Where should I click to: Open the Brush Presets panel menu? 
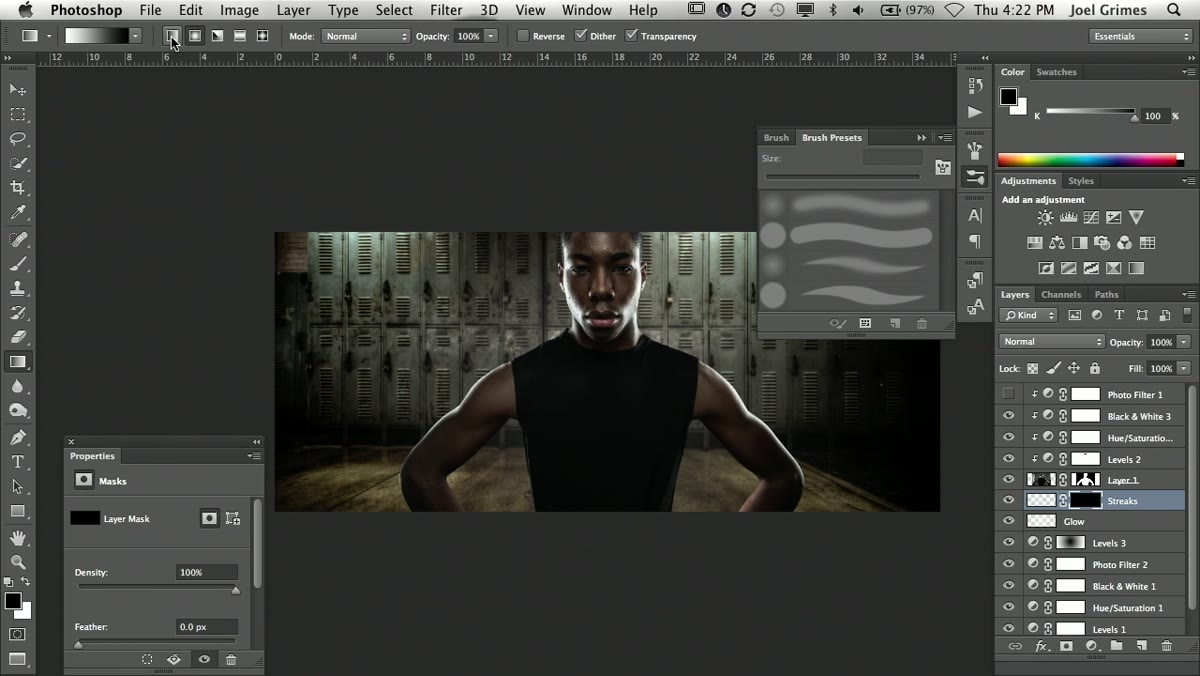(x=944, y=138)
